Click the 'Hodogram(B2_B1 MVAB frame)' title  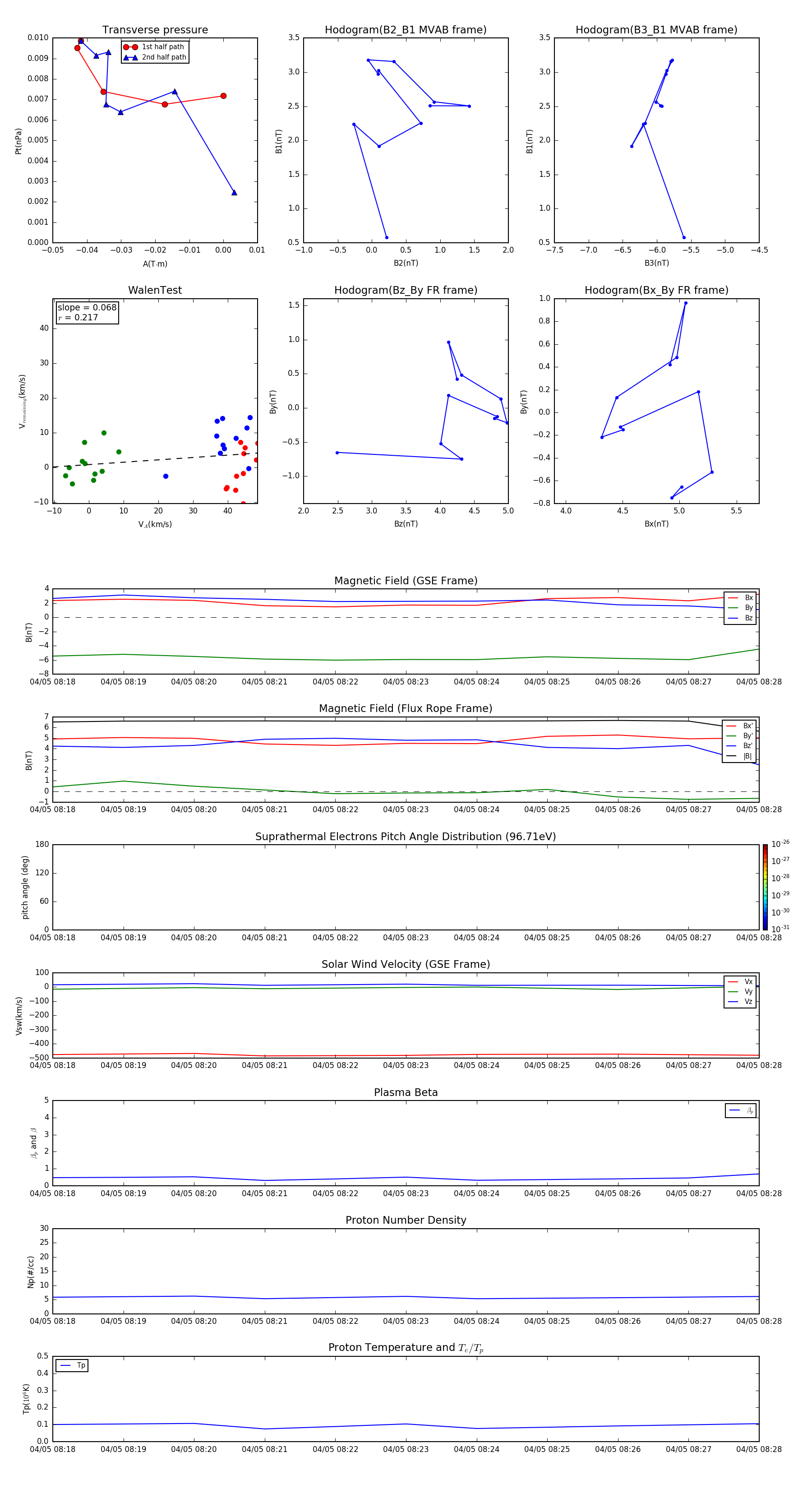click(x=406, y=30)
